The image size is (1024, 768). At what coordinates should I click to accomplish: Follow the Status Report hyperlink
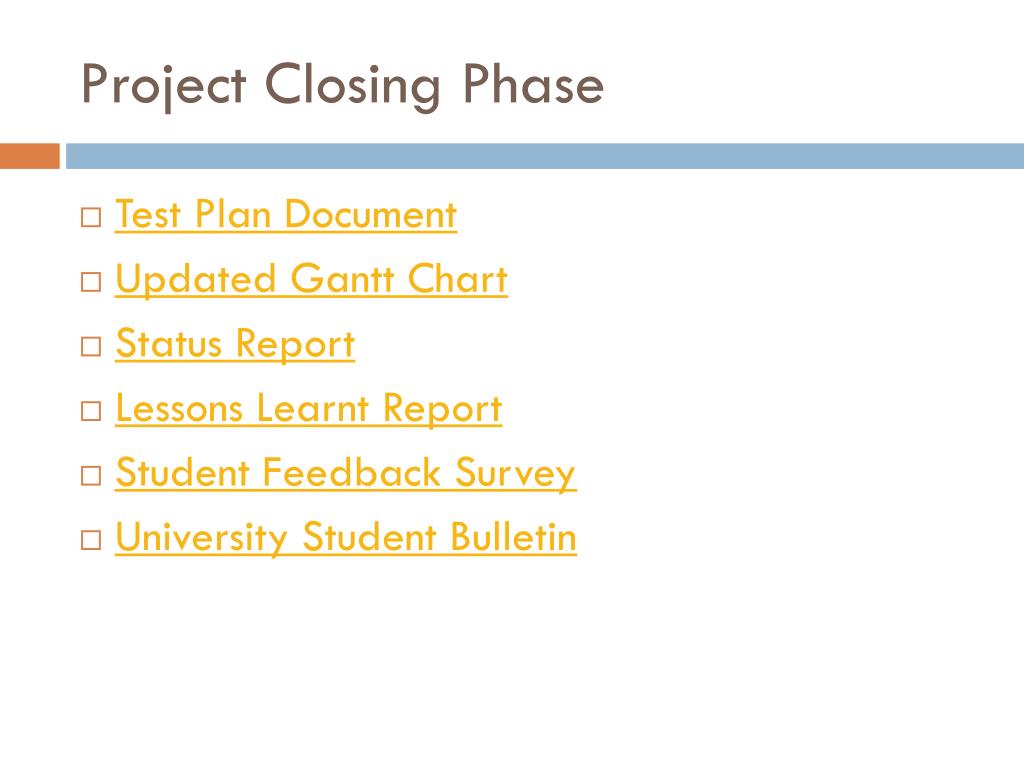(x=235, y=344)
